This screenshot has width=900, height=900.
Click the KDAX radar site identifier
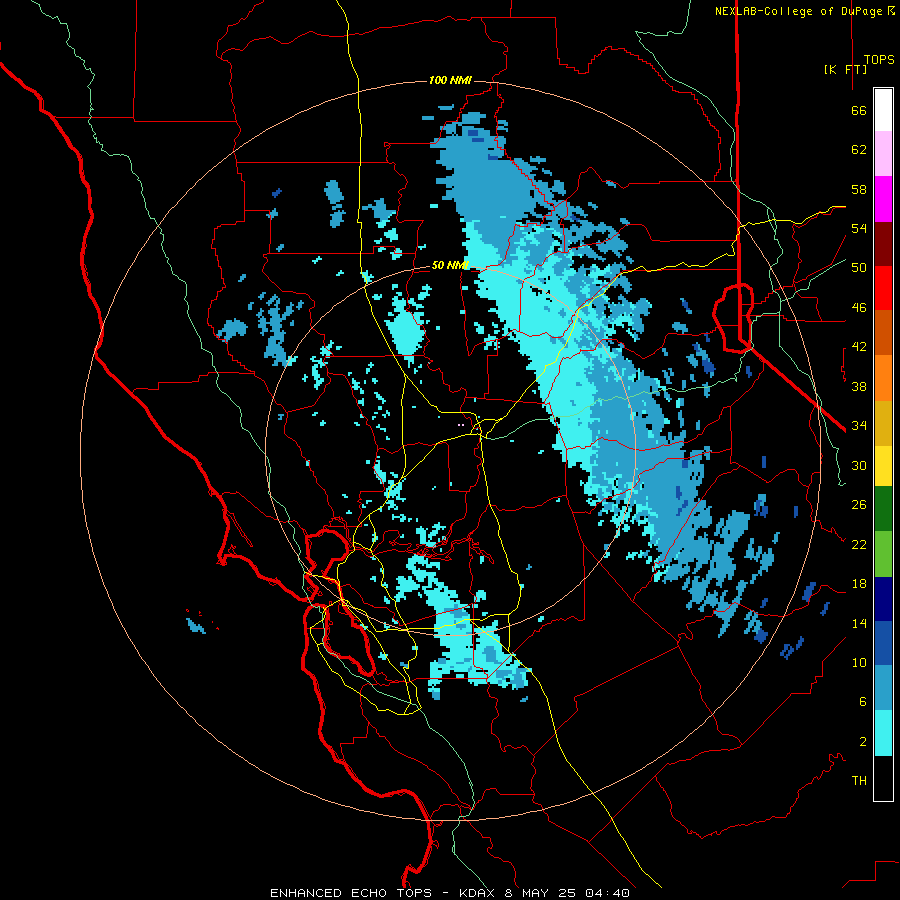tap(478, 893)
